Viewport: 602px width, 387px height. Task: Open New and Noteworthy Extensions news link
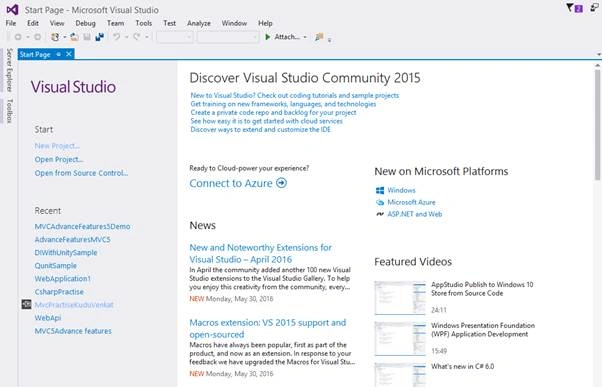pos(261,253)
